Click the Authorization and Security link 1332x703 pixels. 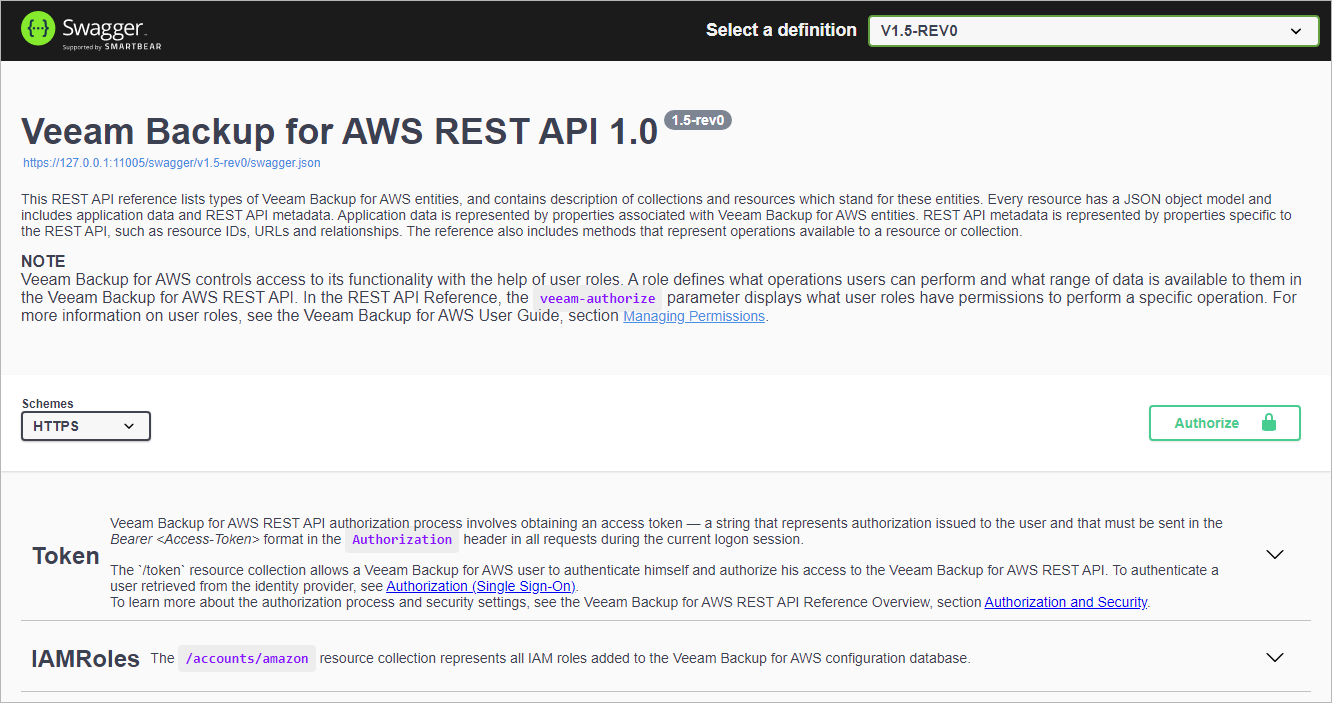1065,602
